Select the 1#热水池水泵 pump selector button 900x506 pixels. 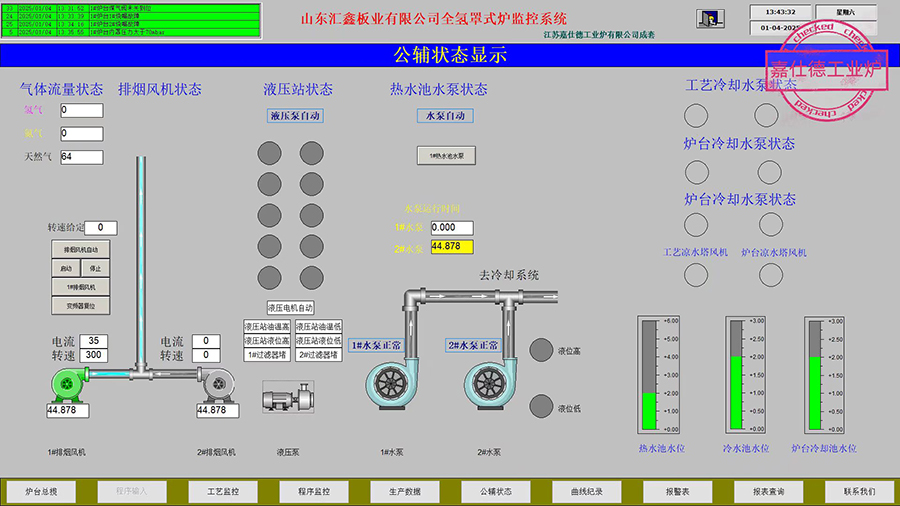[446, 156]
